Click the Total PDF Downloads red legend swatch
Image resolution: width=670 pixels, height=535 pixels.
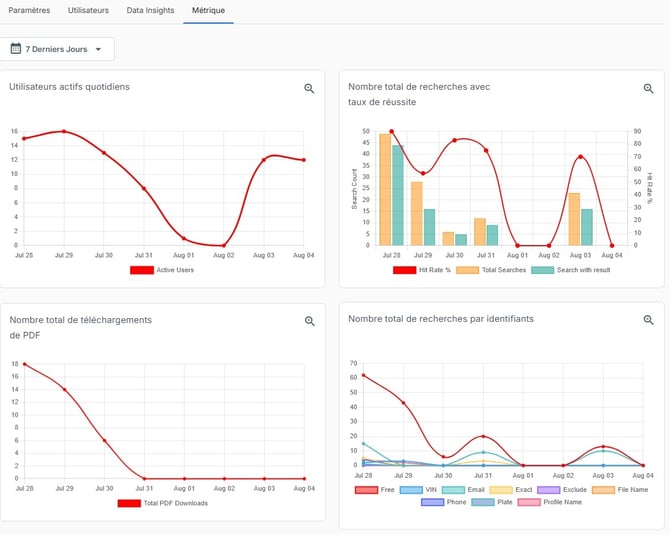tap(129, 503)
